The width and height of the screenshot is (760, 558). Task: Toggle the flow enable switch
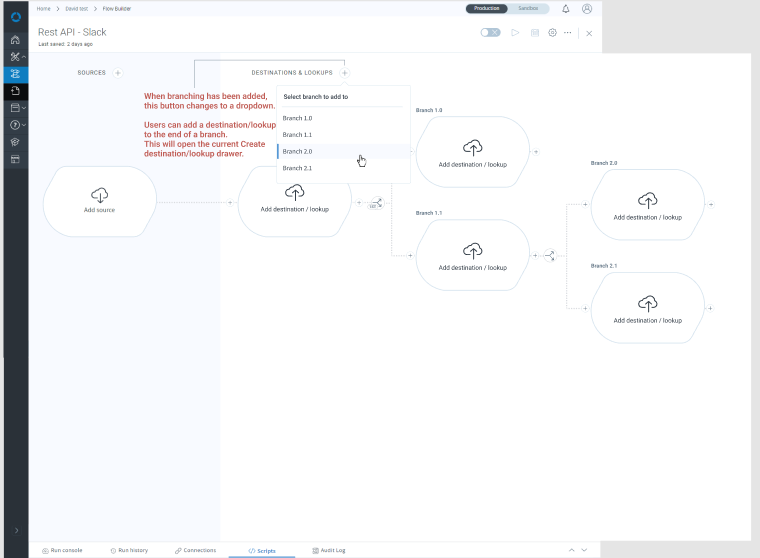[x=490, y=33]
